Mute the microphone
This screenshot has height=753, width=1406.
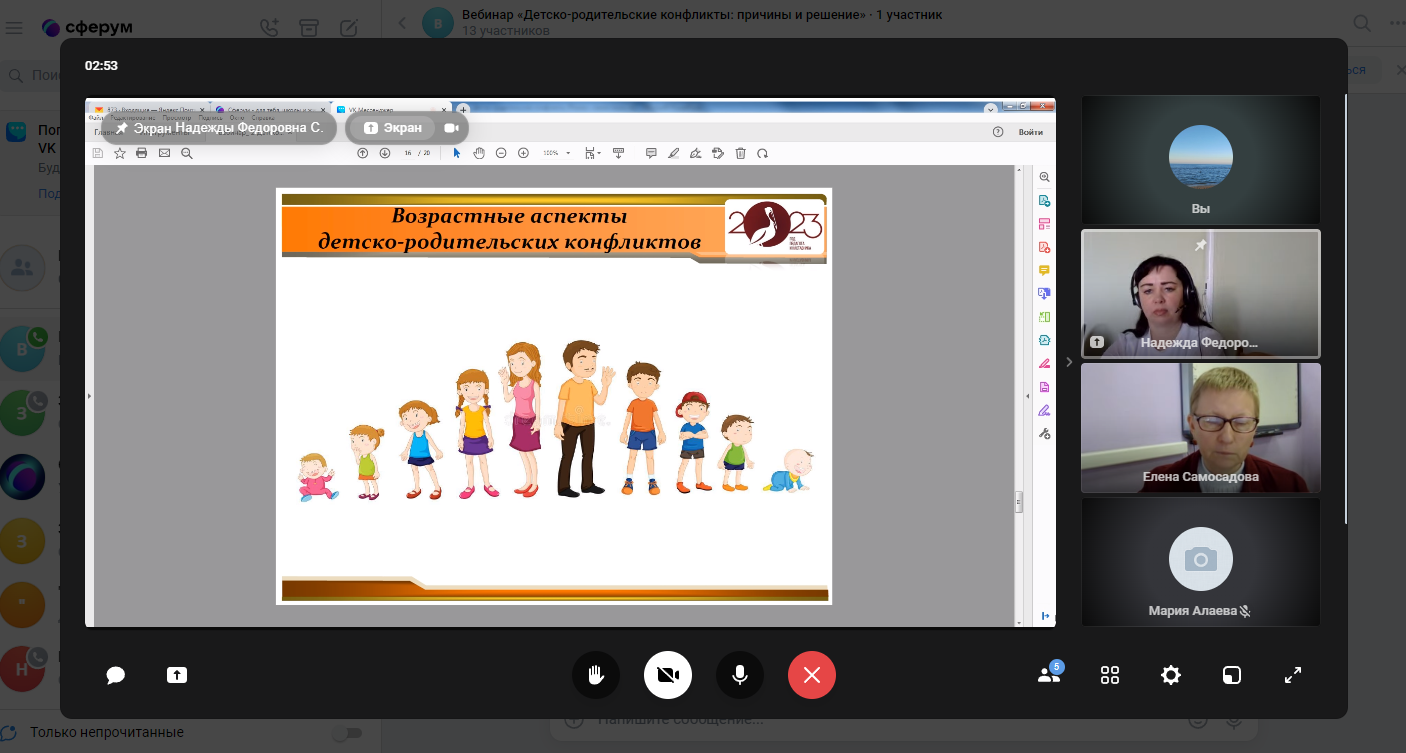point(740,675)
